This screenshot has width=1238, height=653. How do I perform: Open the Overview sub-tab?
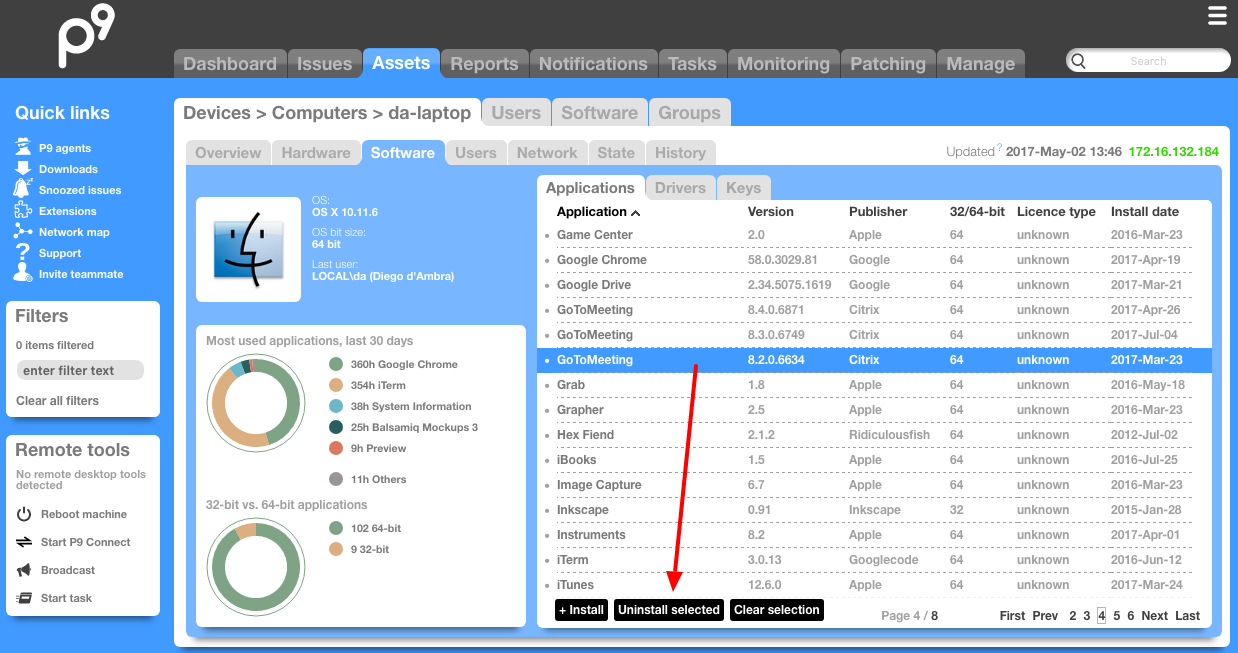pos(228,153)
